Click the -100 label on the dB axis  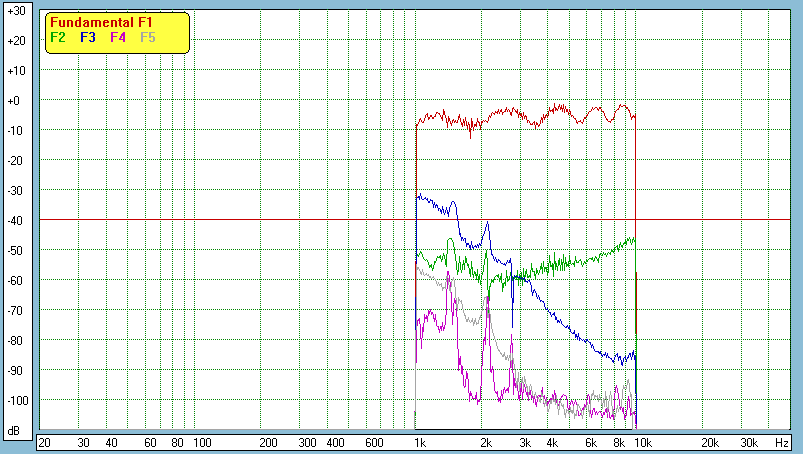pos(15,400)
